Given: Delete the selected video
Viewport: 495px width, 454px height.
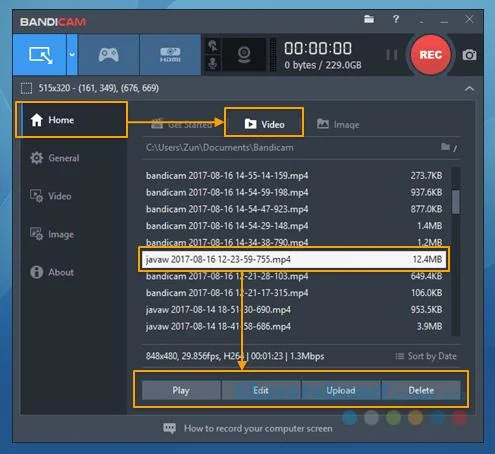Looking at the screenshot, I should 421,390.
